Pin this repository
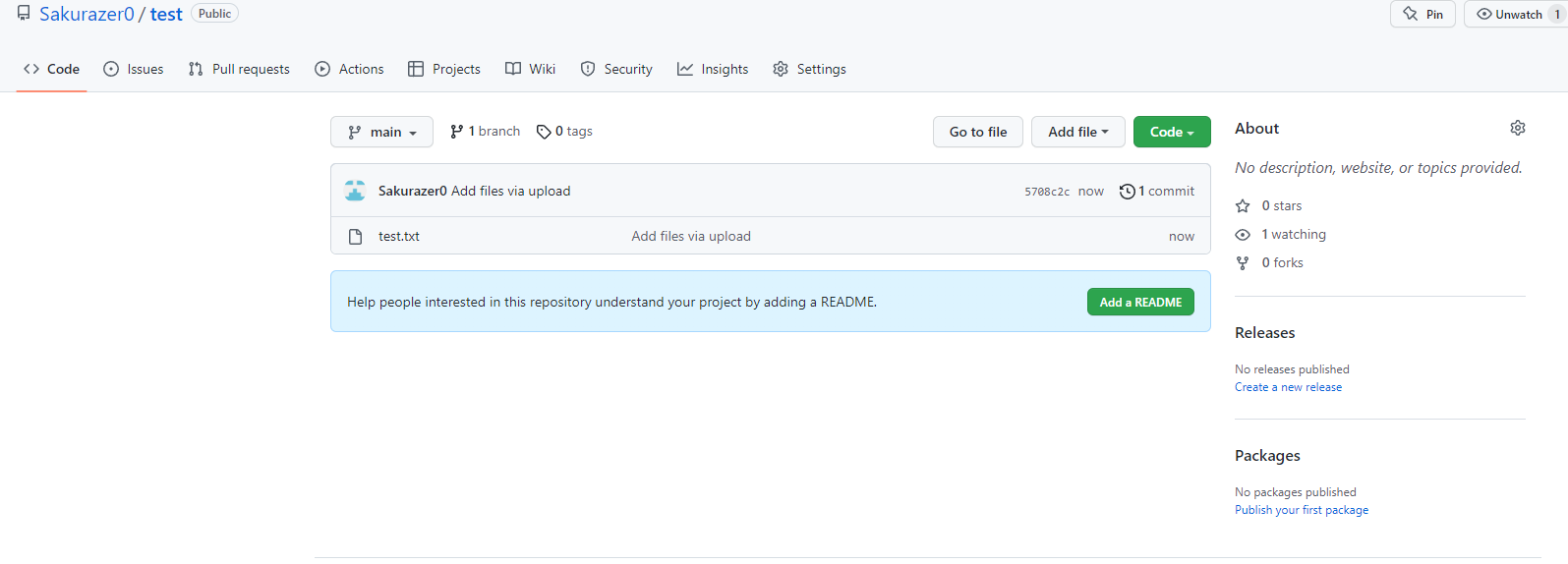Image resolution: width=1568 pixels, height=564 pixels. 1423,14
